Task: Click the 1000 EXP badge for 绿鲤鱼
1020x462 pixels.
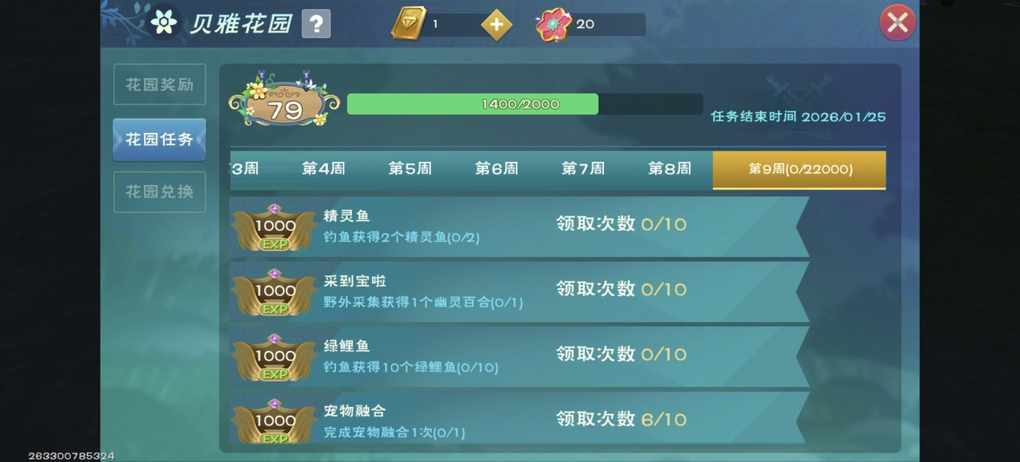Action: 274,358
